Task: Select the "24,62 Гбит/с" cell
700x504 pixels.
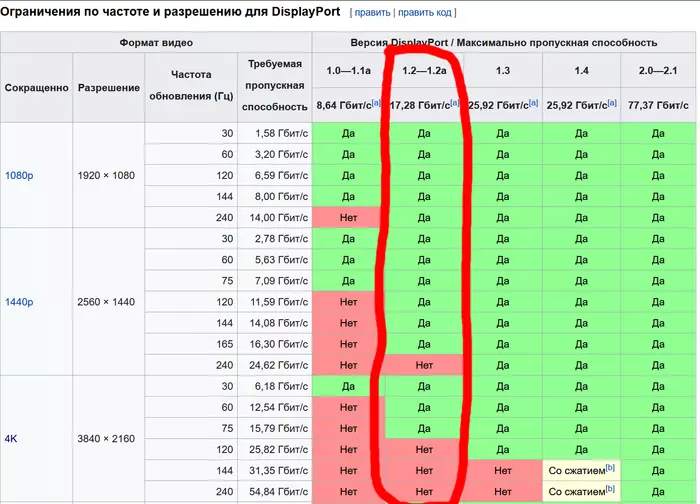Action: [275, 365]
